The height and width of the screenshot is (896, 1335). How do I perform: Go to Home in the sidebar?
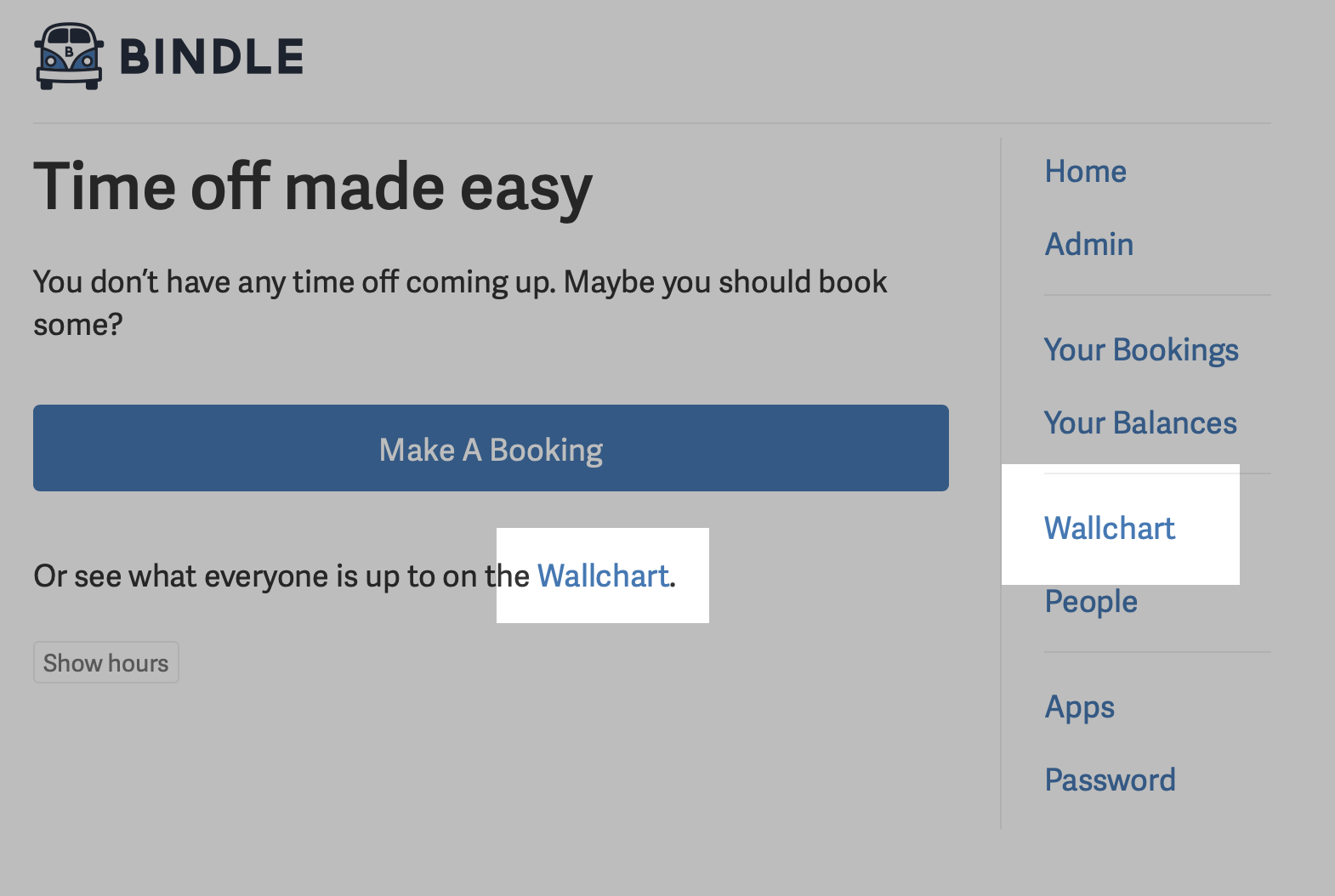(x=1085, y=172)
